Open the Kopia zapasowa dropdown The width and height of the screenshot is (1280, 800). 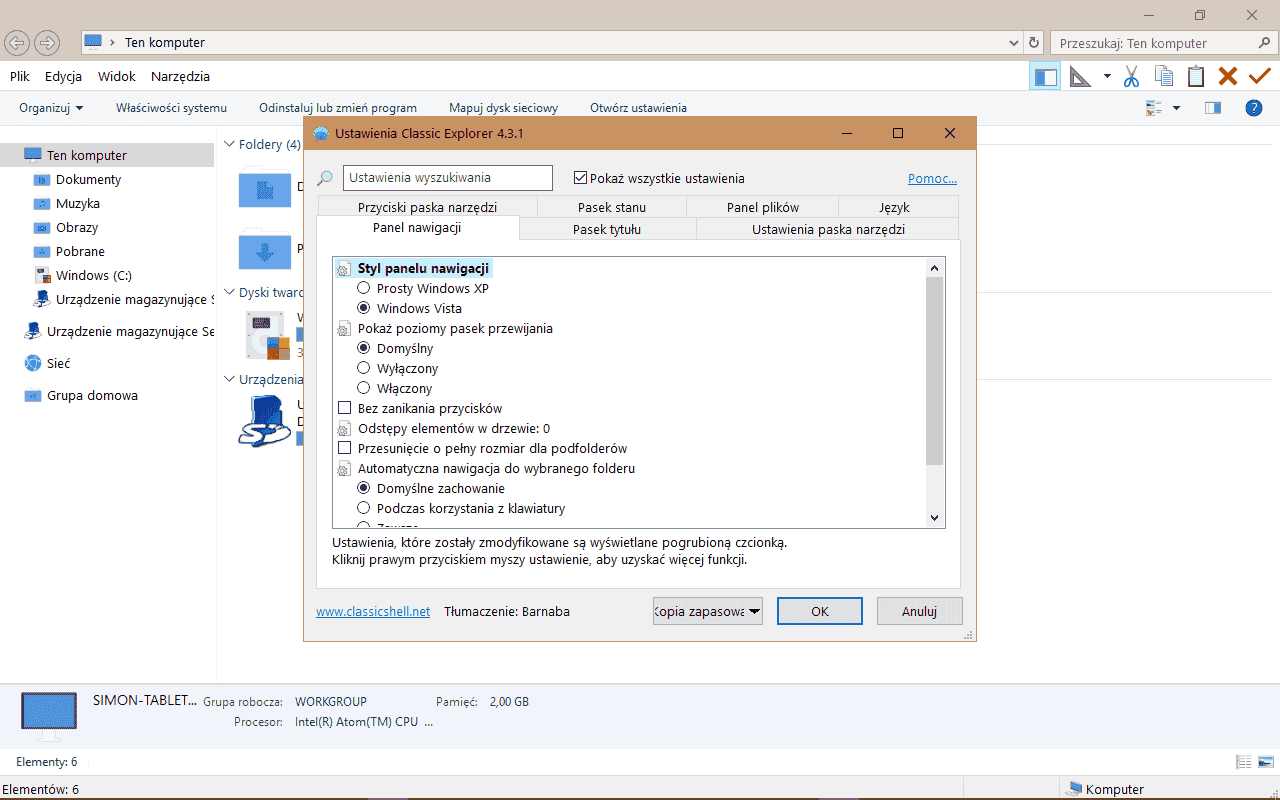(707, 611)
